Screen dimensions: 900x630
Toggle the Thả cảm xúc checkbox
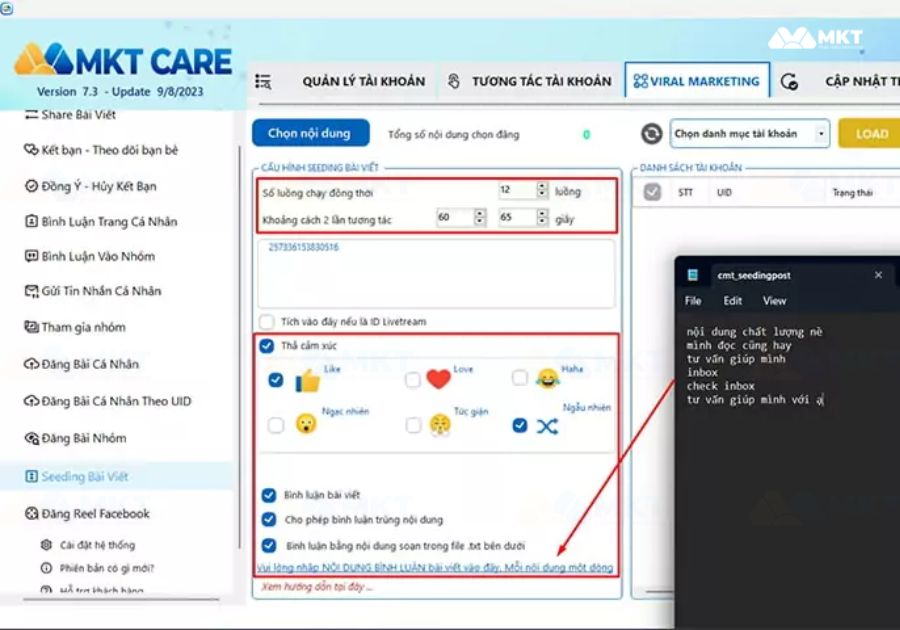click(267, 346)
